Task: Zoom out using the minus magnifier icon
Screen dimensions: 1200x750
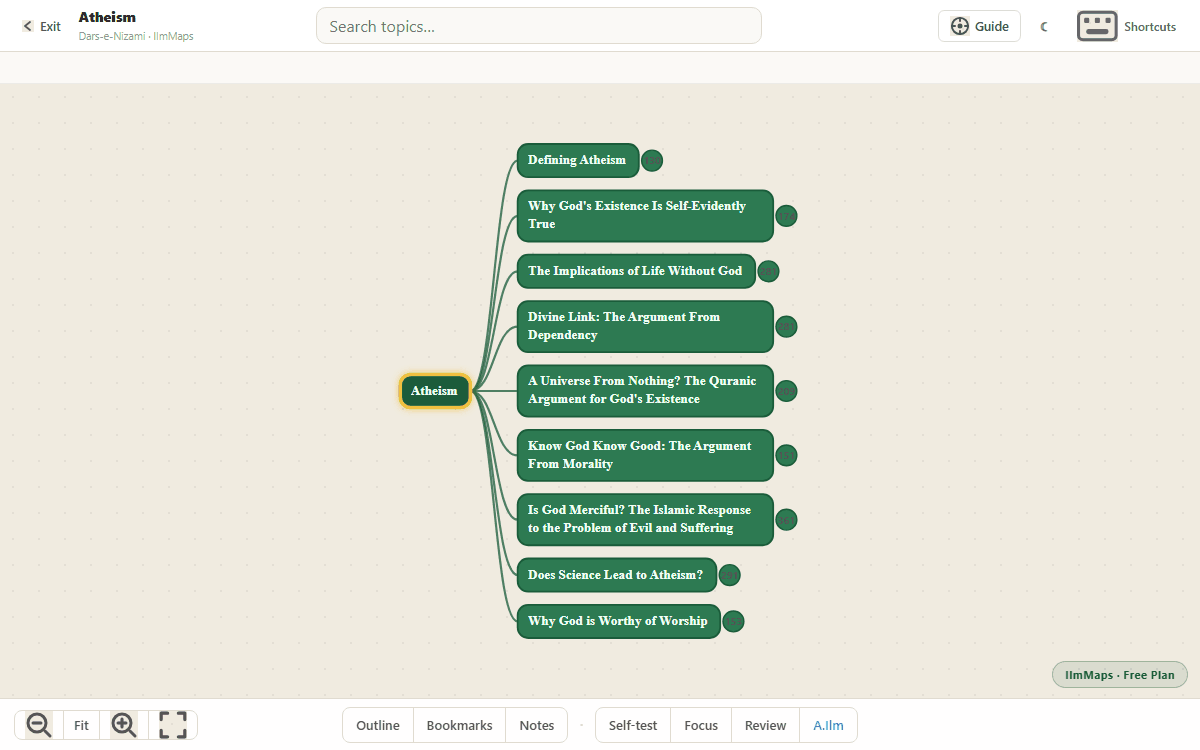Action: 39,725
